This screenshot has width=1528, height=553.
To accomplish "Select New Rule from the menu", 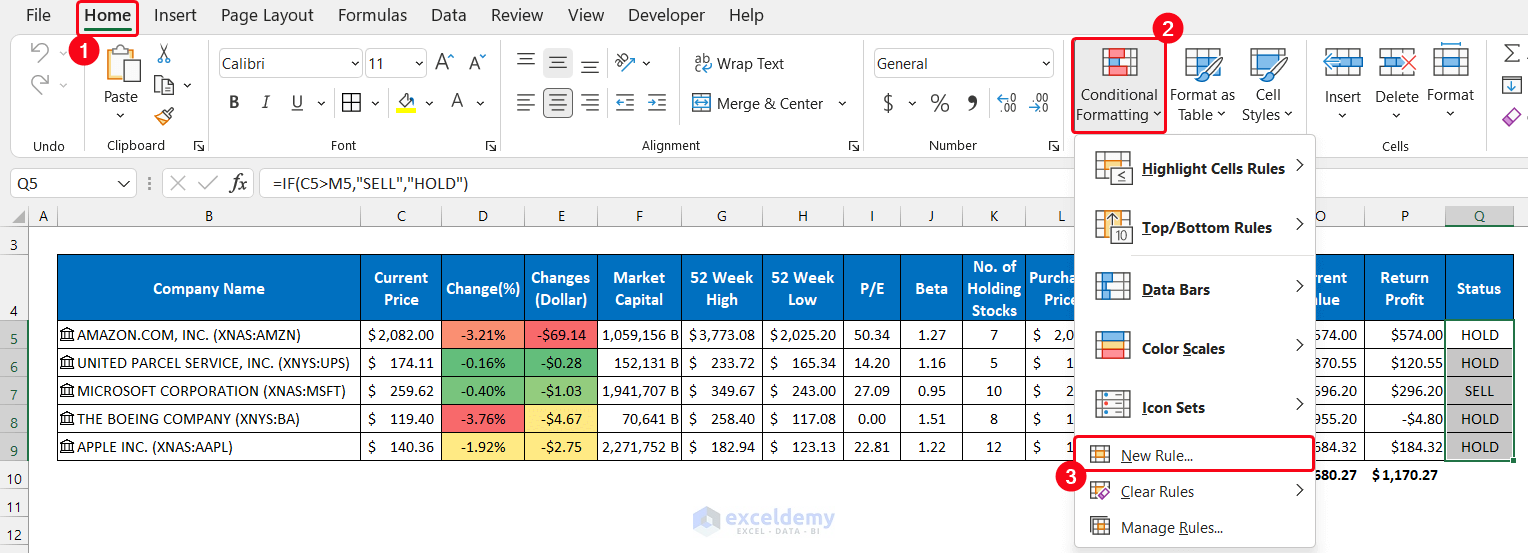I will pos(1157,455).
